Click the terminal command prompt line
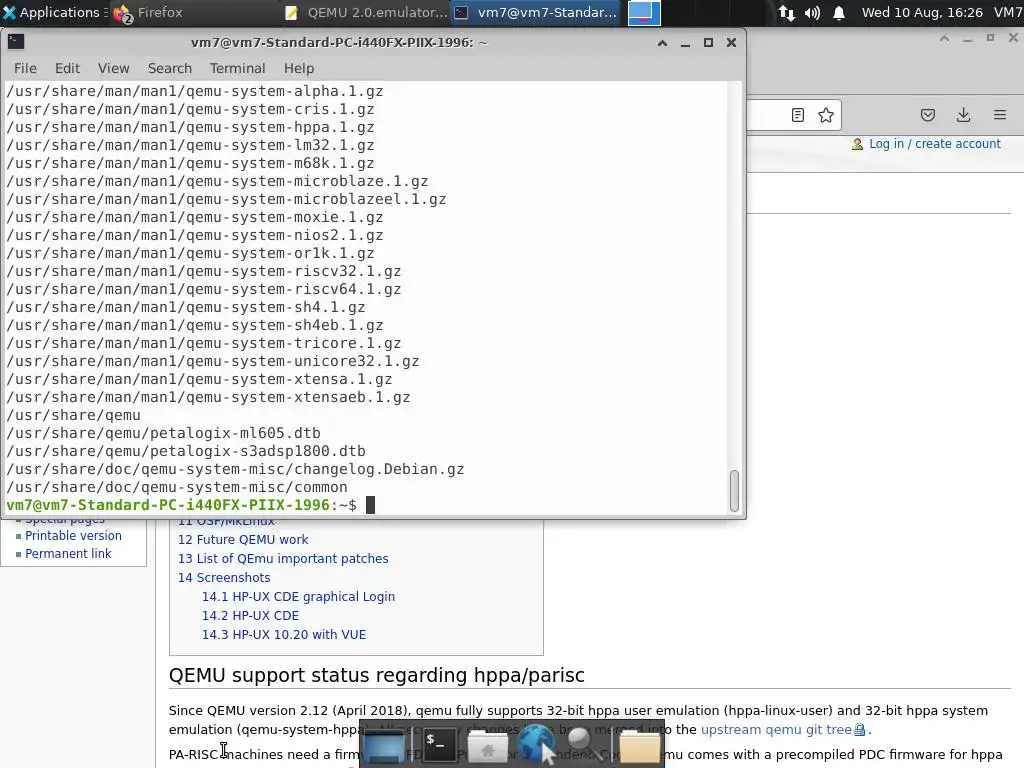 [x=191, y=505]
